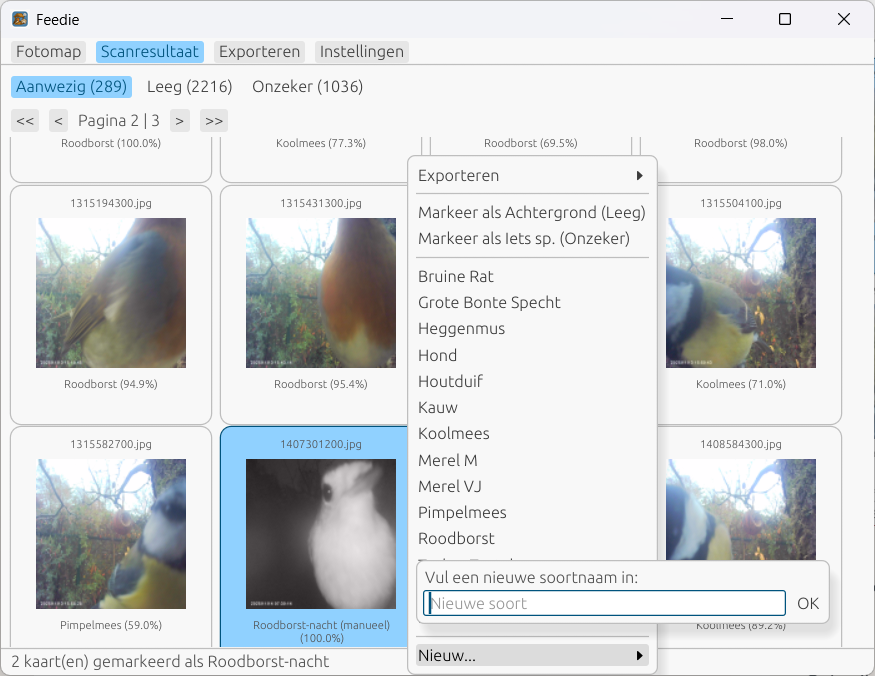
Task: Go to the next page with the > arrow
Action: click(x=179, y=120)
